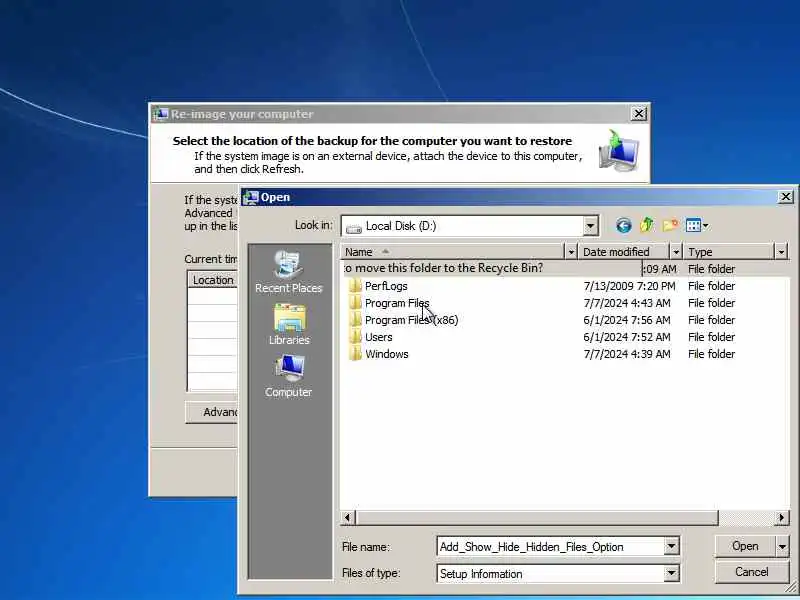
Task: Click the Advanced button in Re-image window
Action: click(x=212, y=412)
